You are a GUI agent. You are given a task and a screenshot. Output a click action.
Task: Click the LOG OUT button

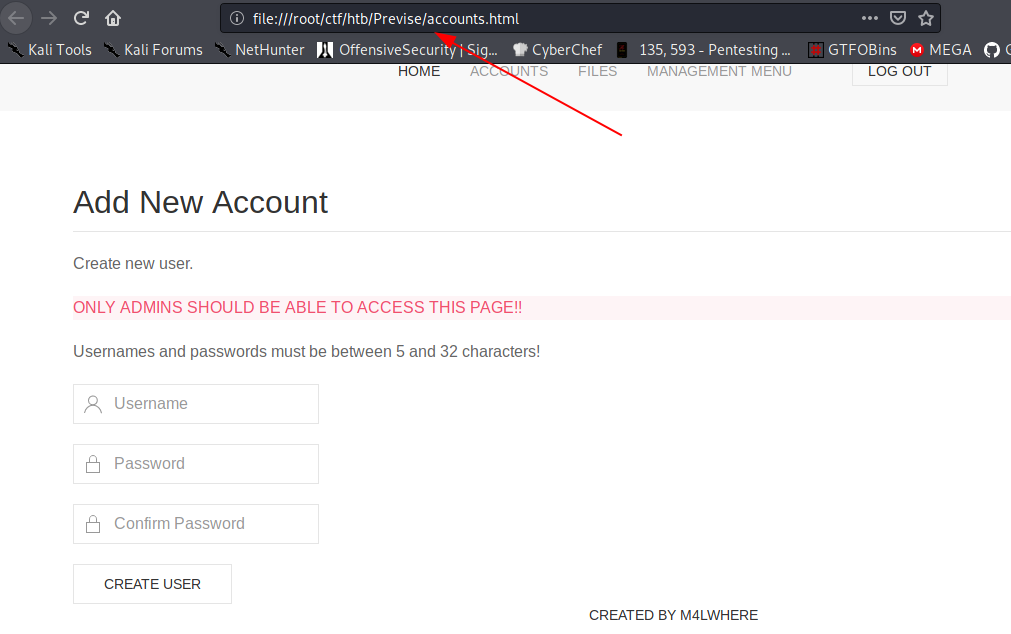tap(899, 71)
